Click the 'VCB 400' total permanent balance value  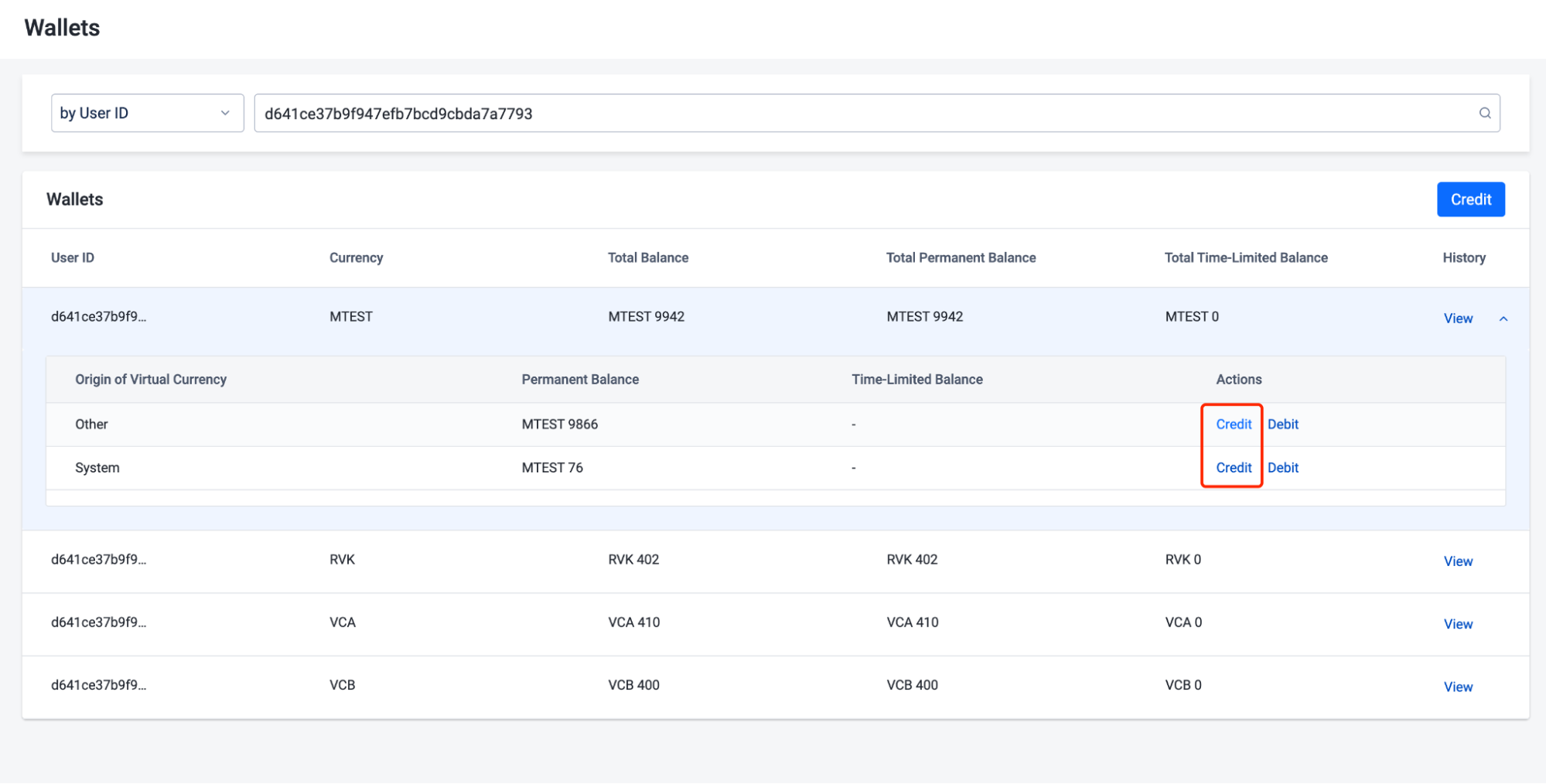pyautogui.click(x=912, y=685)
